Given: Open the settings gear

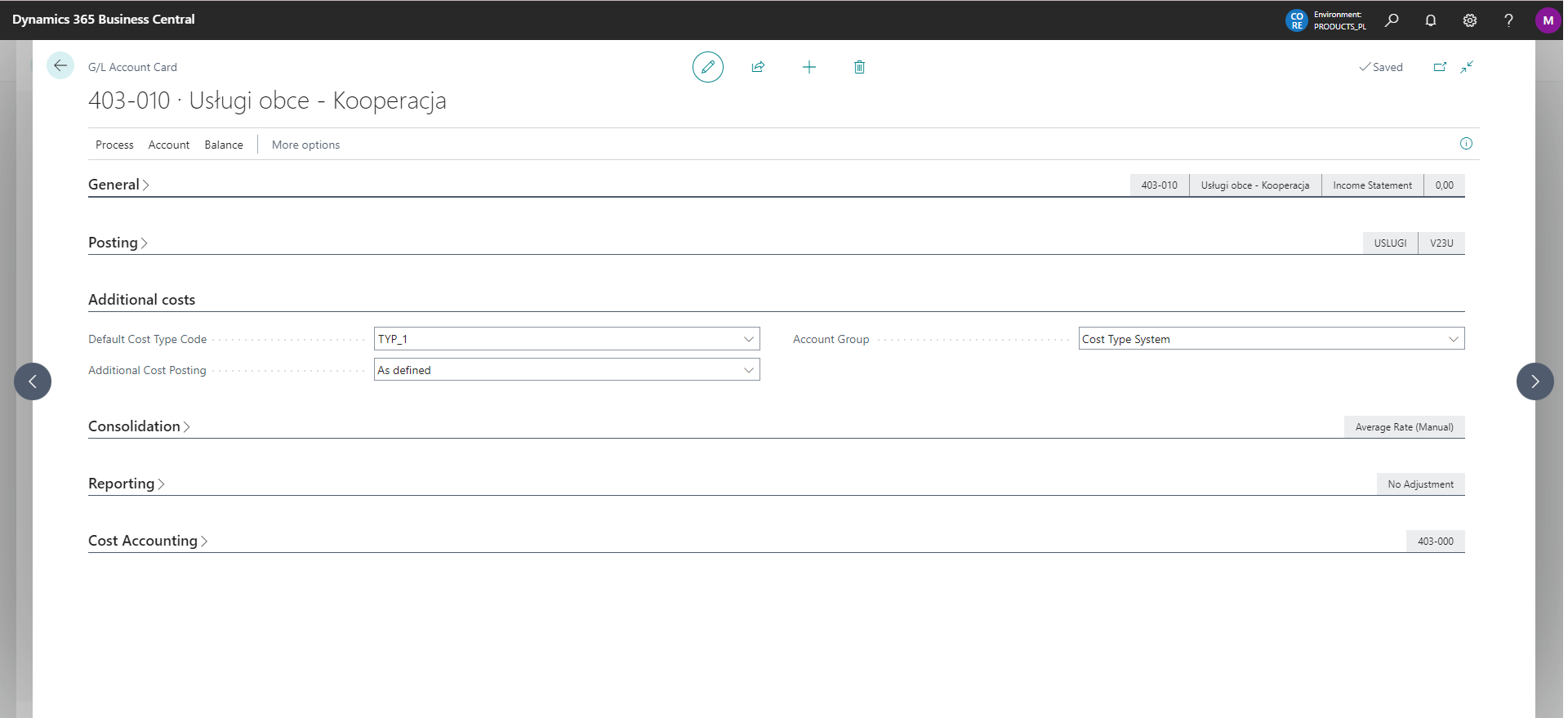Looking at the screenshot, I should point(1470,20).
